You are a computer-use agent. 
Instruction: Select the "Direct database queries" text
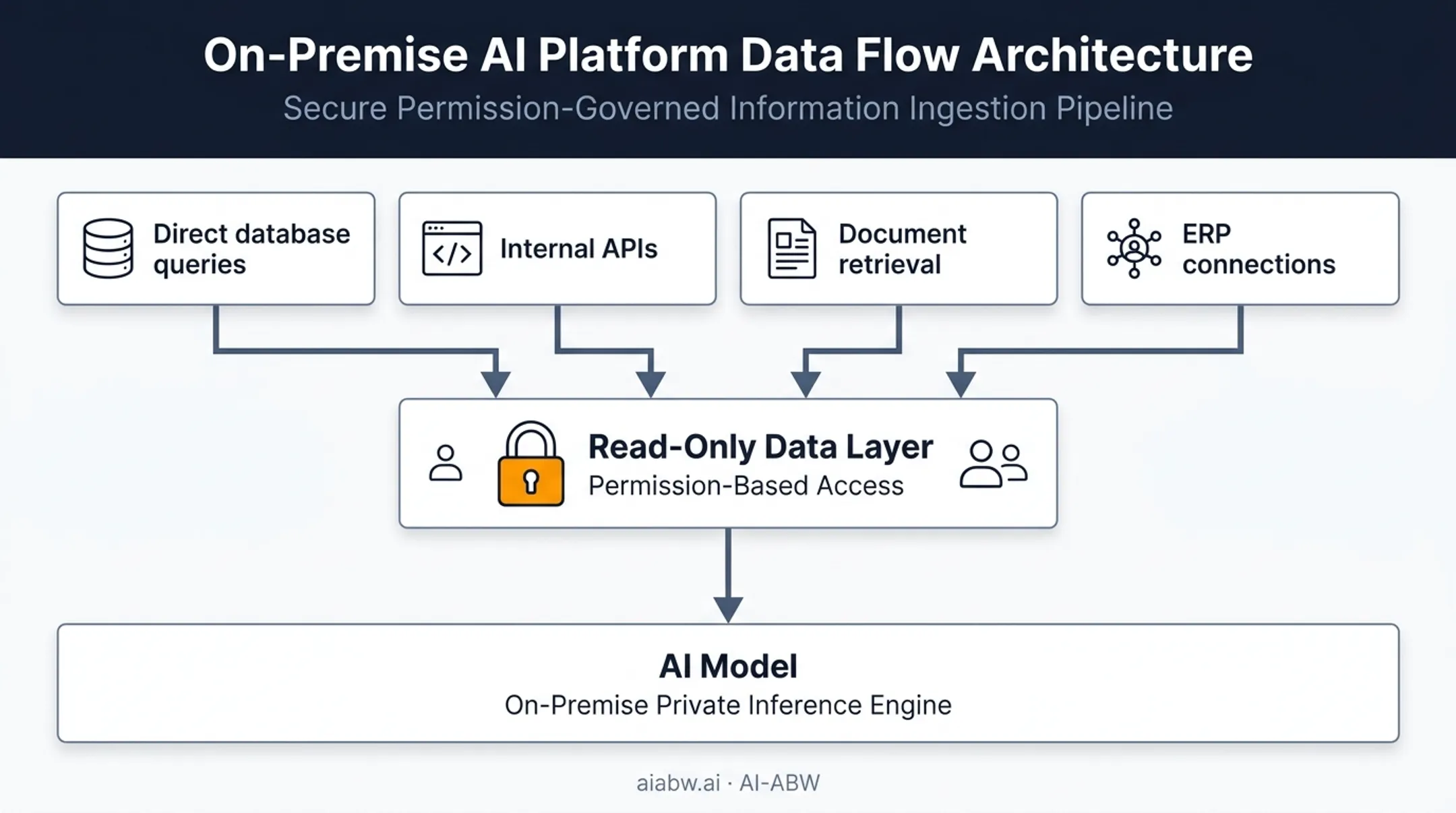coord(251,249)
